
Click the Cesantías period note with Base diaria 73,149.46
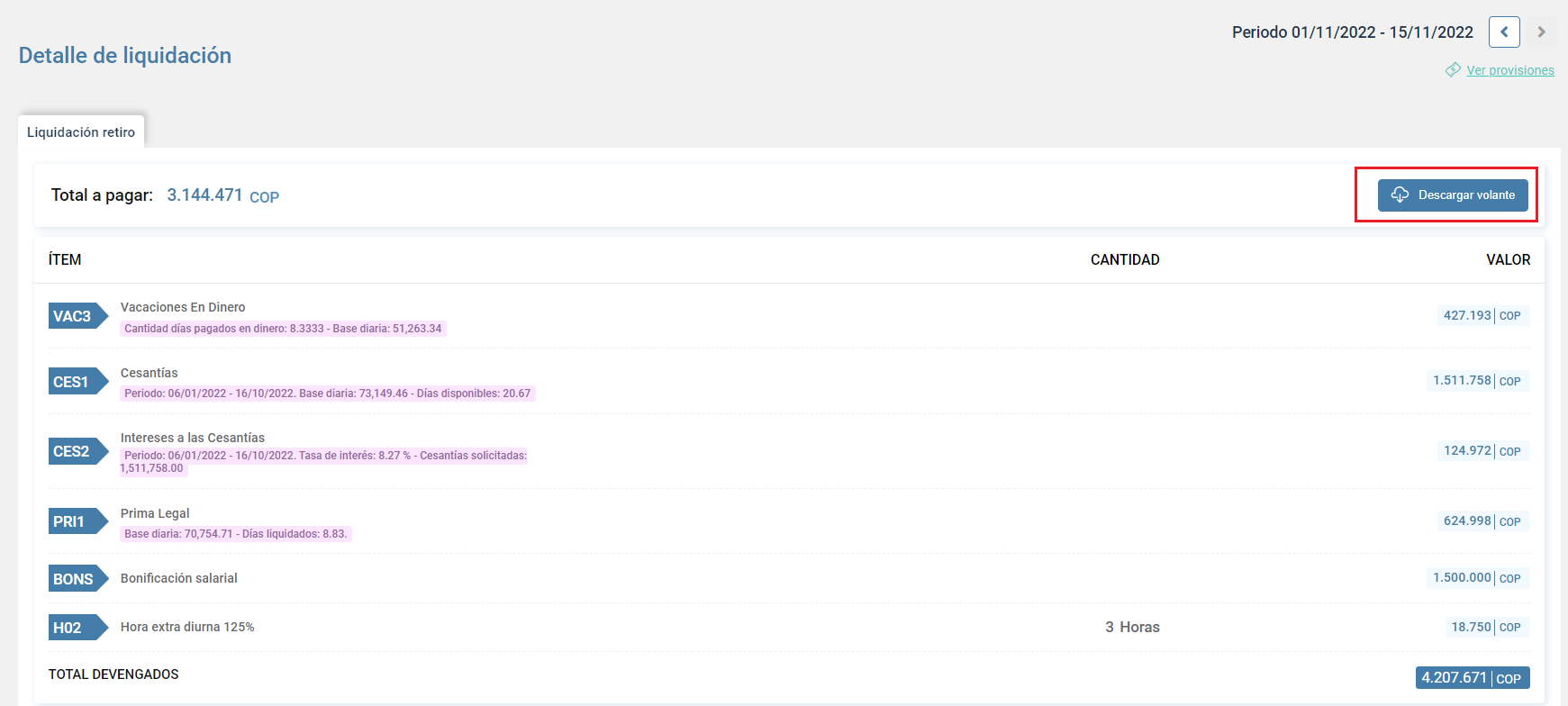[328, 394]
